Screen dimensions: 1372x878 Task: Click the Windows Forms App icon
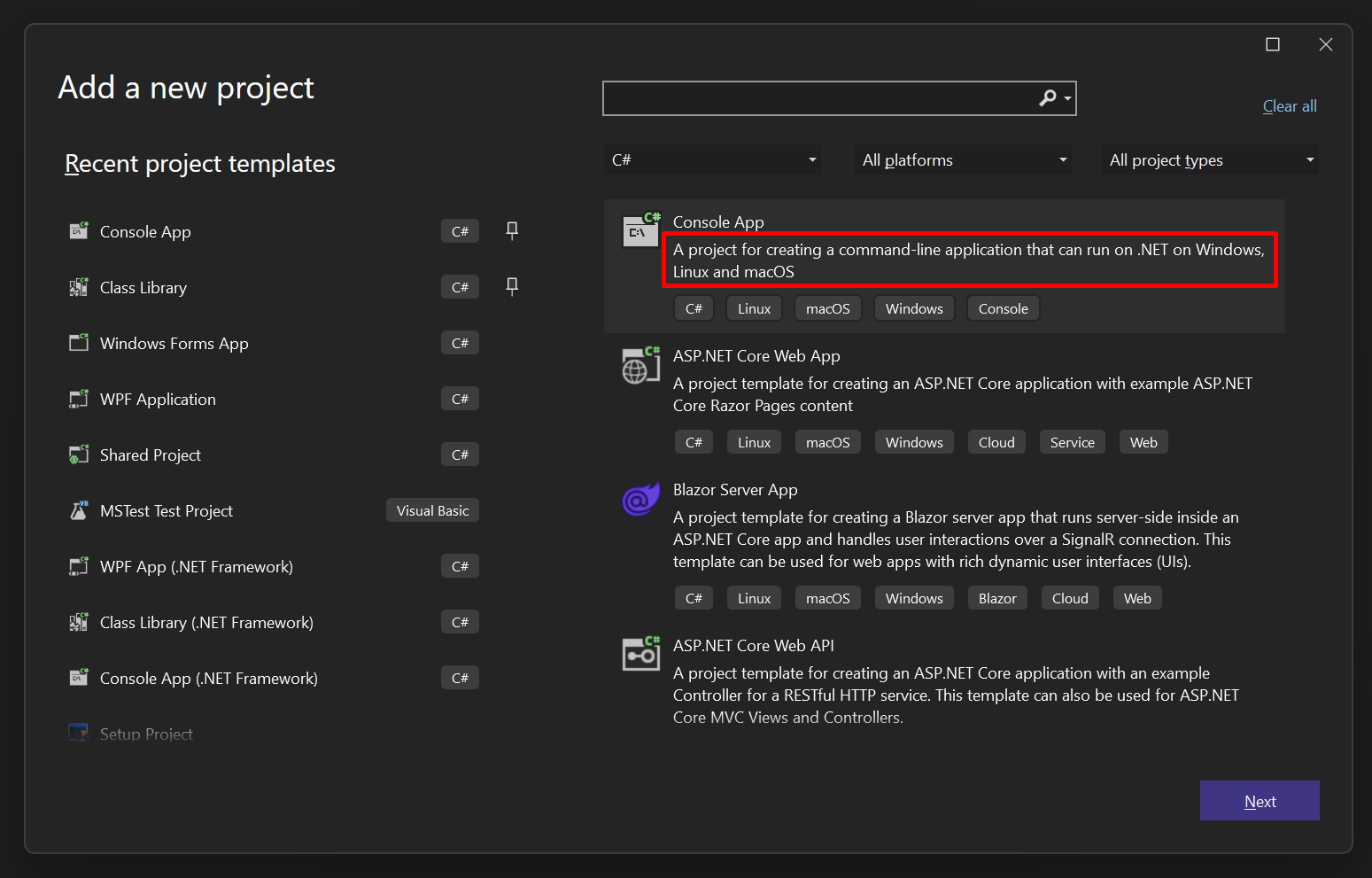tap(78, 343)
